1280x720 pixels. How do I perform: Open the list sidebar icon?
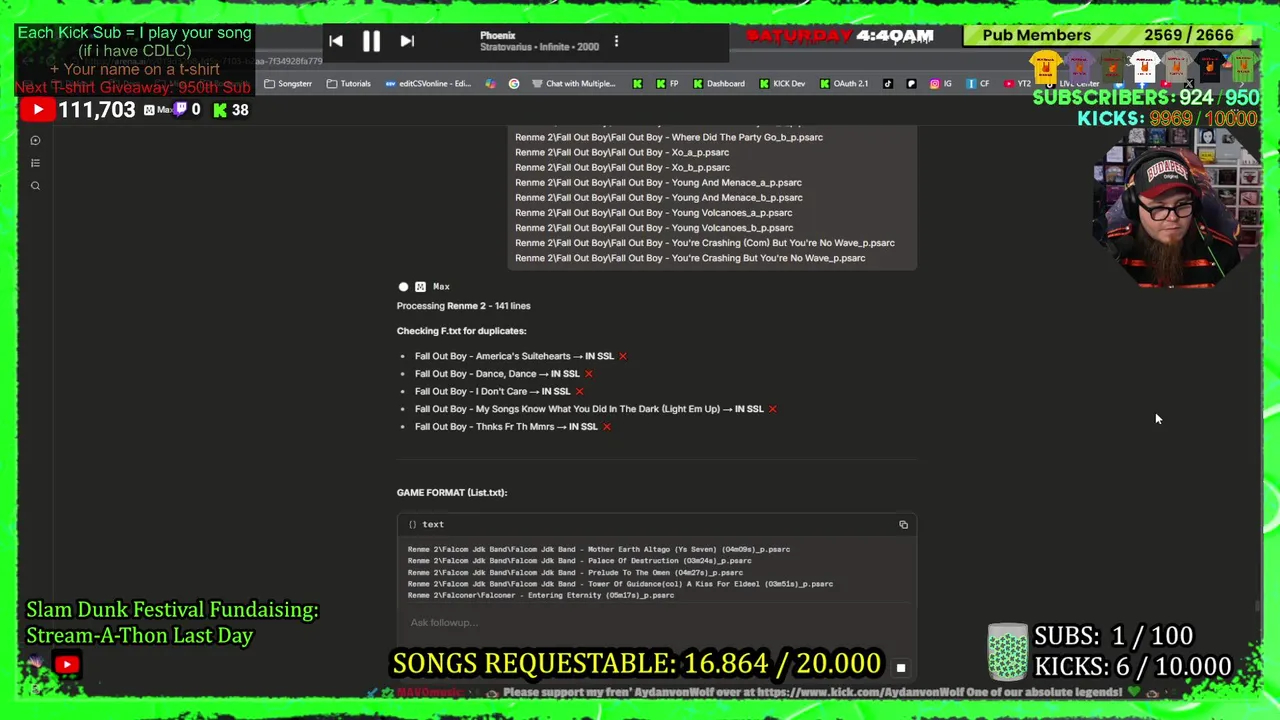click(35, 163)
